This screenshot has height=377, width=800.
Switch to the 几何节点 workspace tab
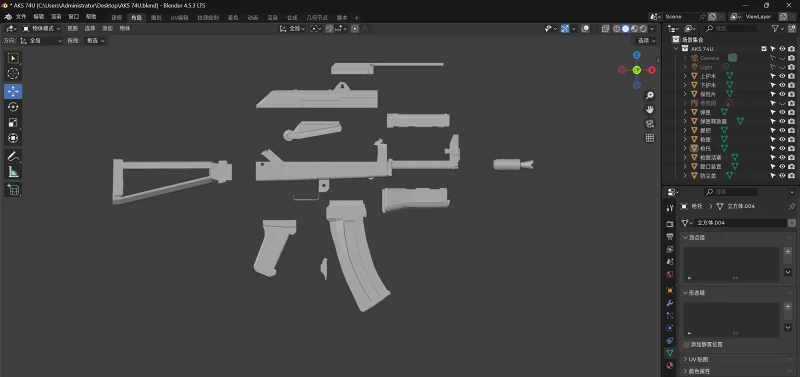316,17
